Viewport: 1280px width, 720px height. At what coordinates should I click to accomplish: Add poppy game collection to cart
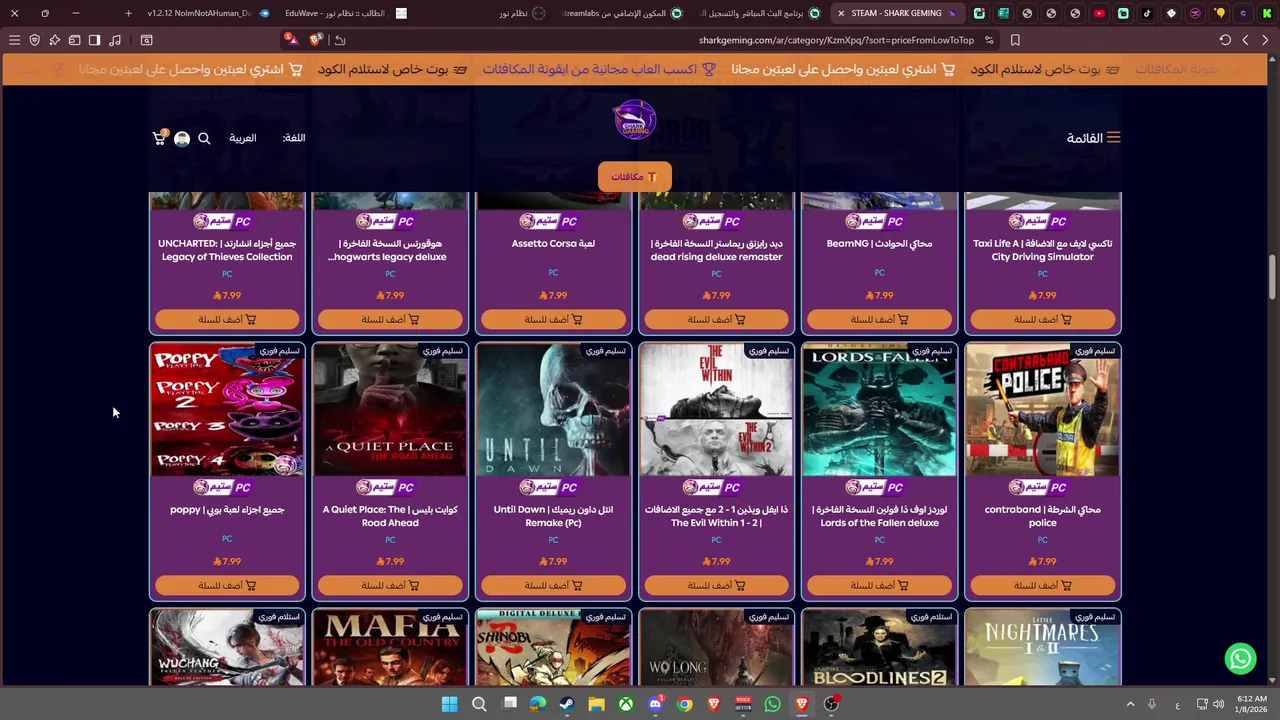click(227, 585)
